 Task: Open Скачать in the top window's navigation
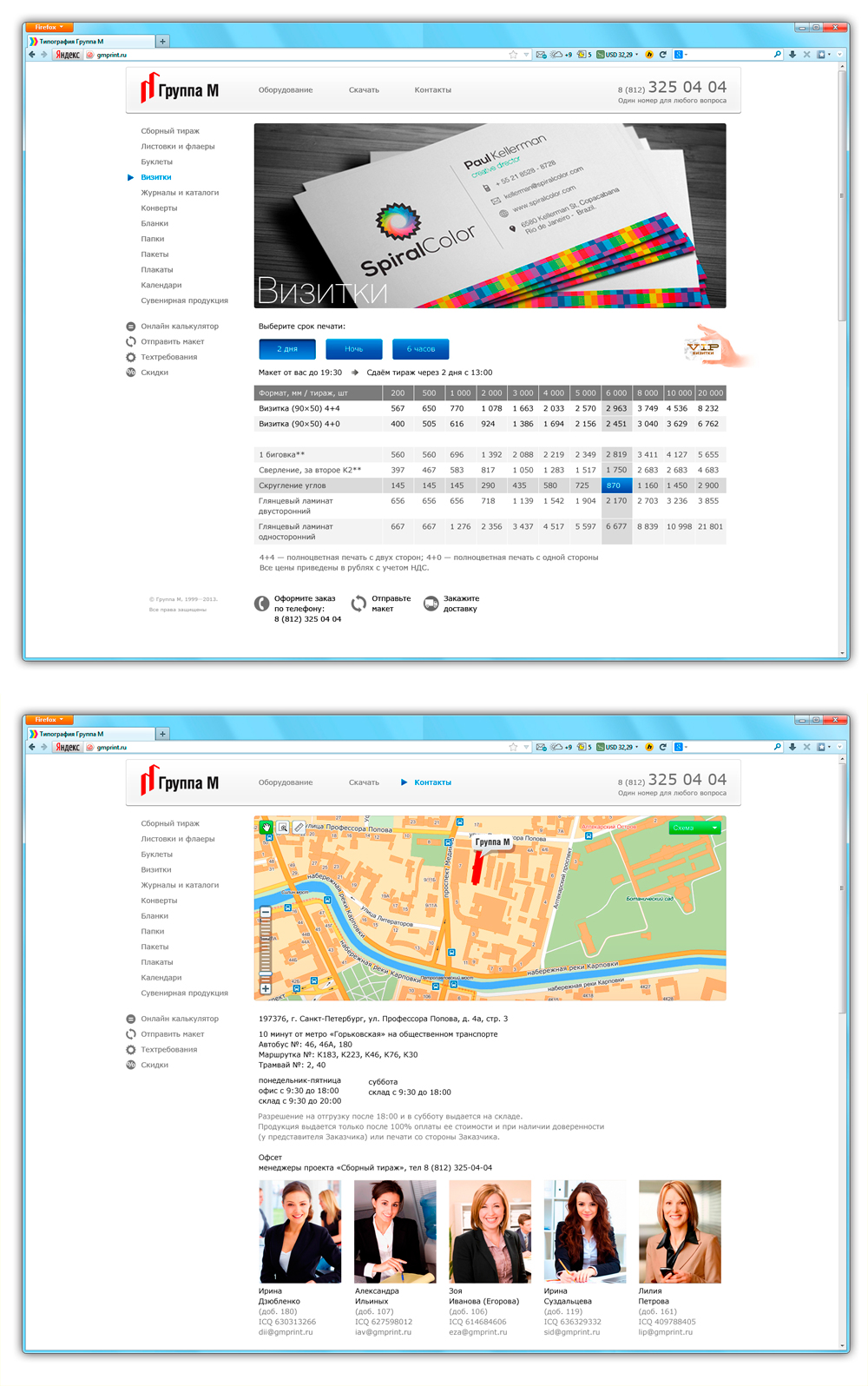(364, 90)
